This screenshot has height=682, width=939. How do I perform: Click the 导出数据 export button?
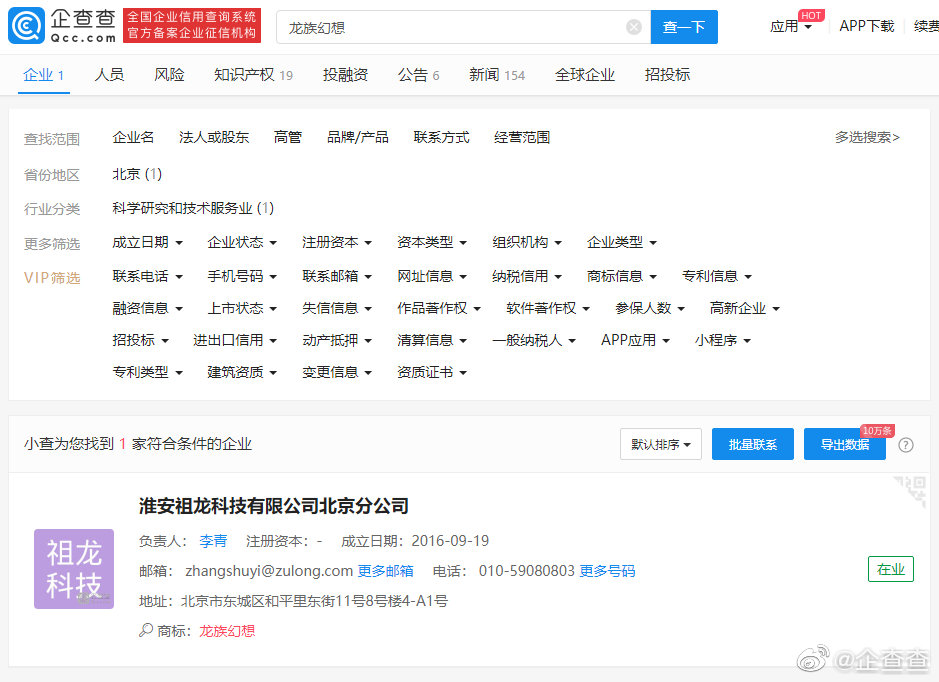[x=844, y=444]
